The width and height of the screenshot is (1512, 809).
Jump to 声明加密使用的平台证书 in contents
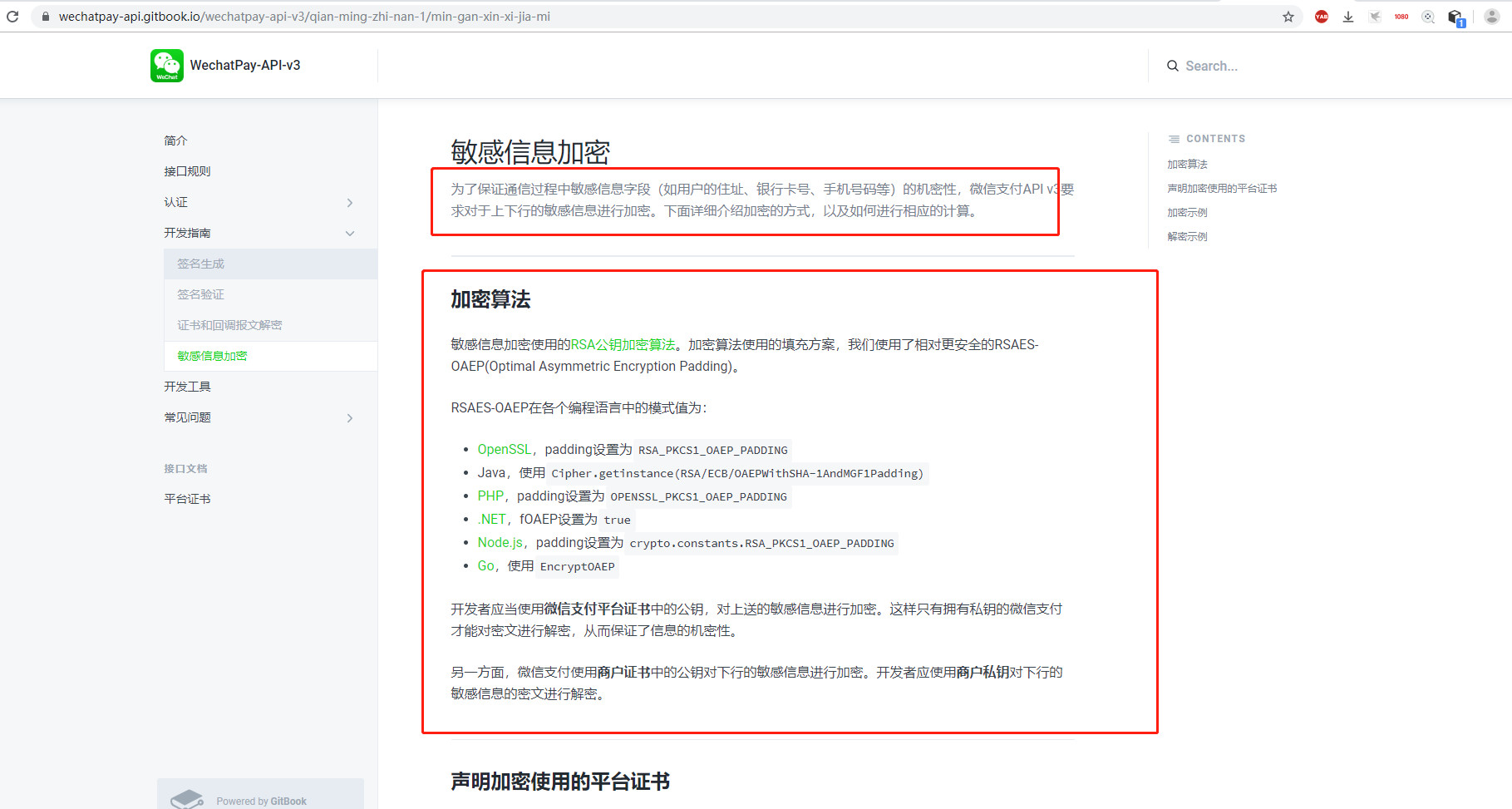1222,189
